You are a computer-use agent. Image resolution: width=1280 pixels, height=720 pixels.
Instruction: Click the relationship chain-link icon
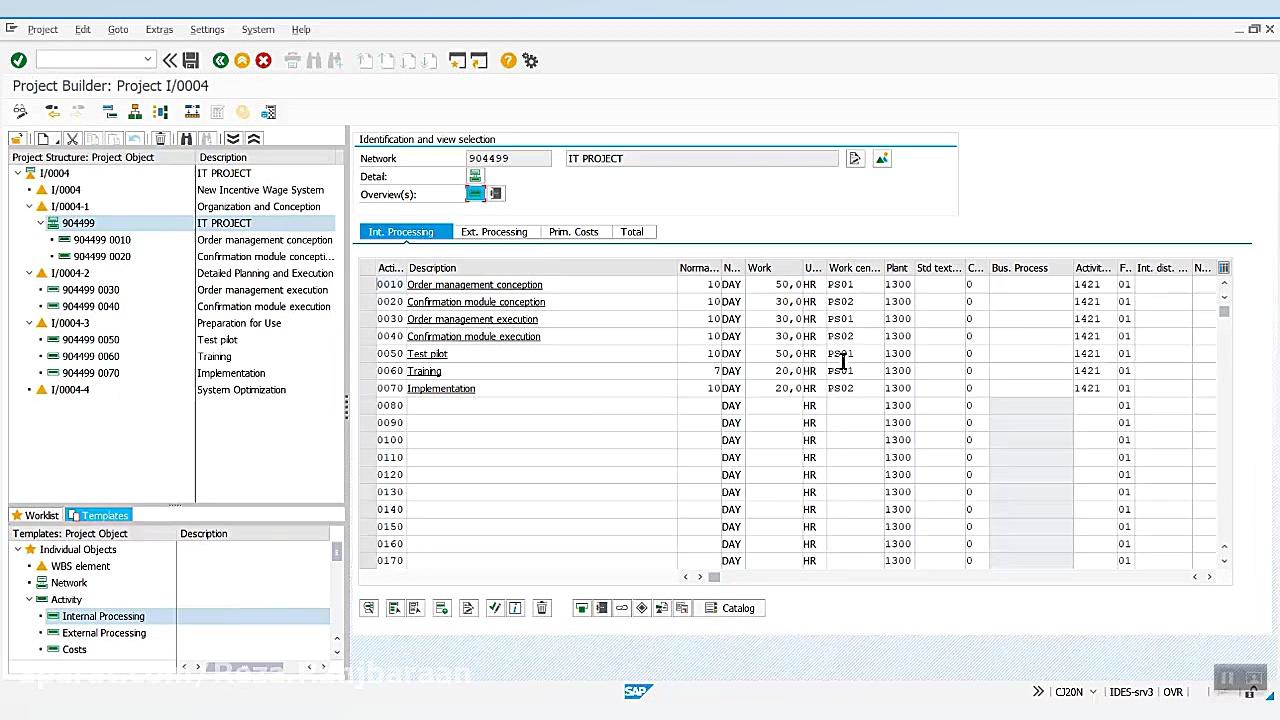pos(622,608)
